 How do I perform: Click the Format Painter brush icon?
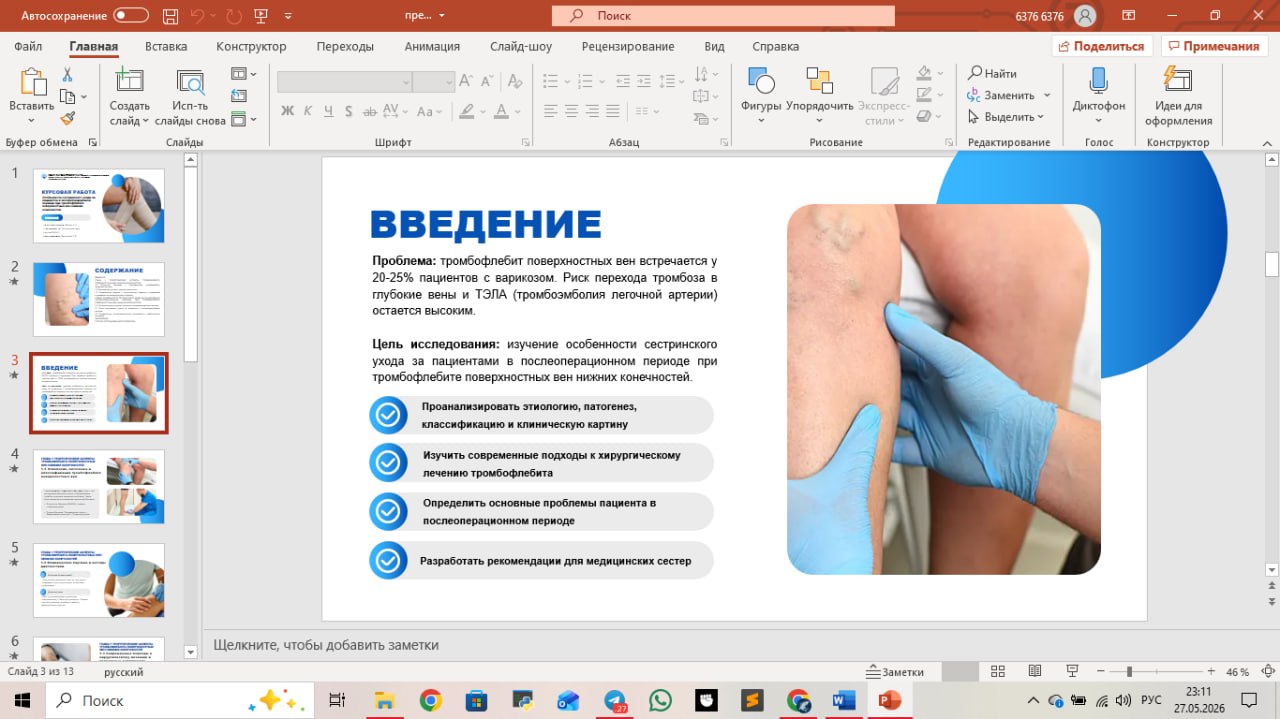(68, 118)
